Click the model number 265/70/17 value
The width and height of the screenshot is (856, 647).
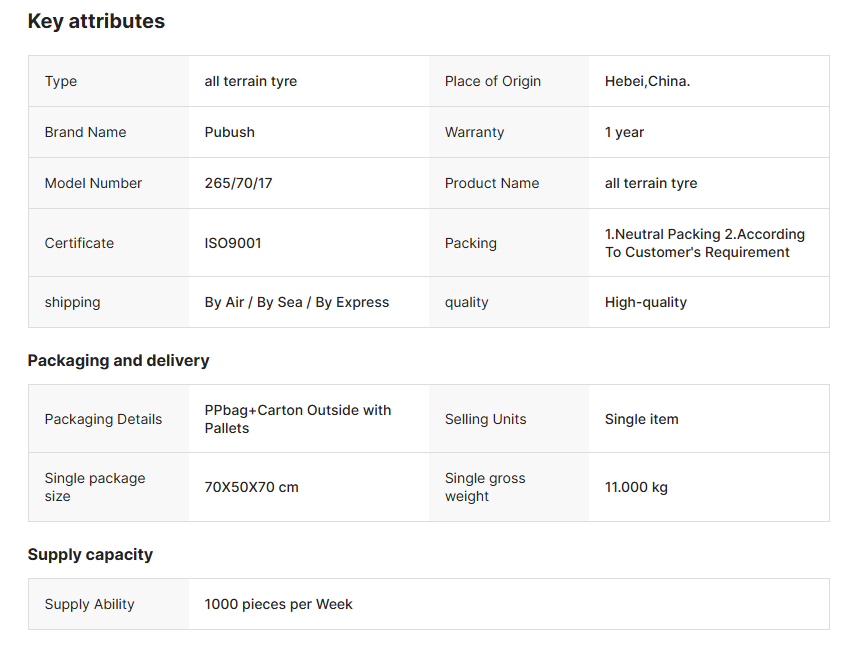pyautogui.click(x=238, y=183)
